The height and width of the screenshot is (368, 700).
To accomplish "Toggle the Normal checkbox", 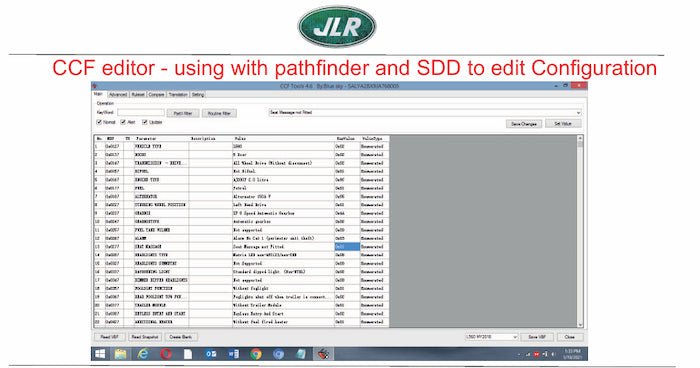I will (x=99, y=122).
